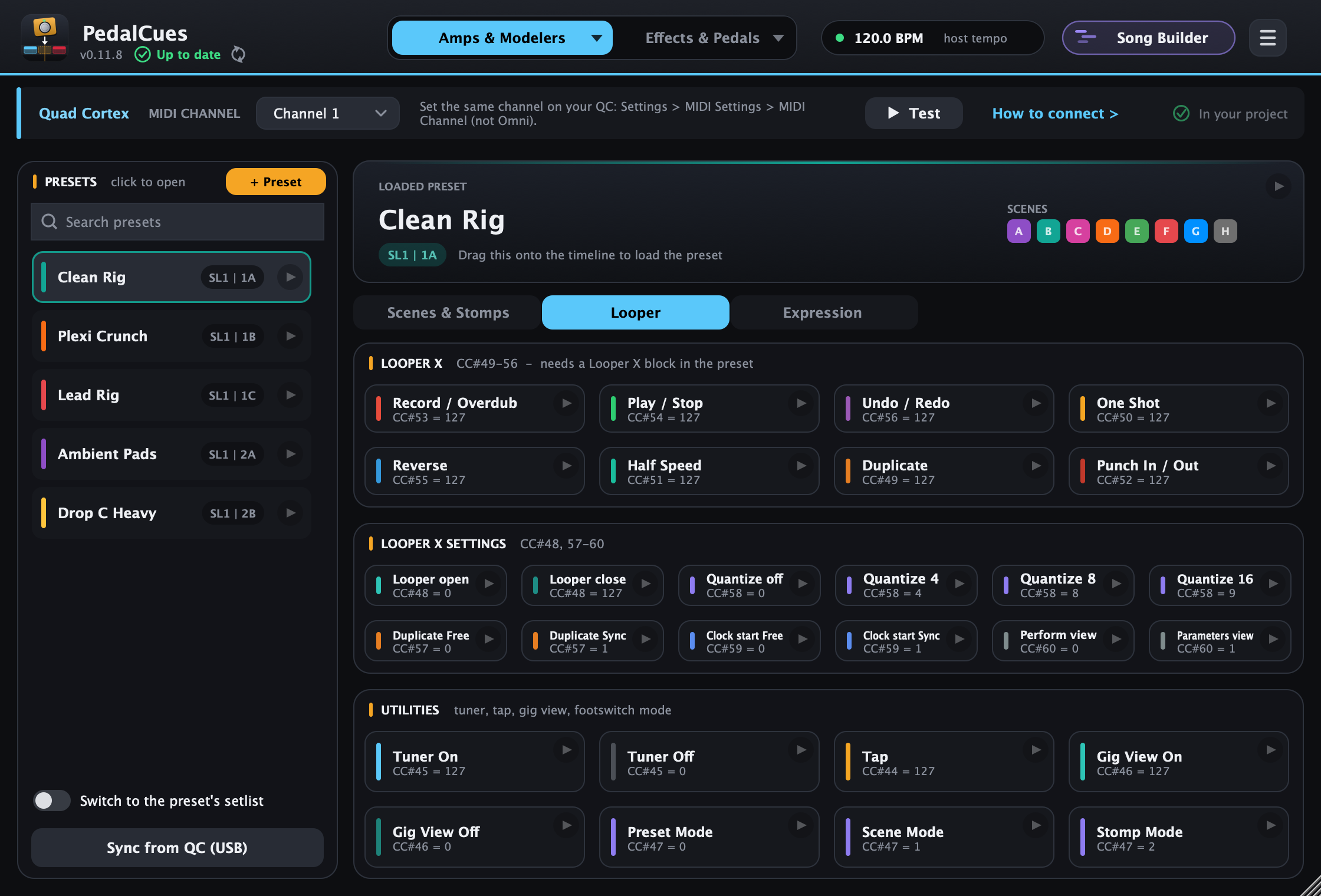Click the Quantize 8 setting card
This screenshot has width=1321, height=896.
point(1063,585)
